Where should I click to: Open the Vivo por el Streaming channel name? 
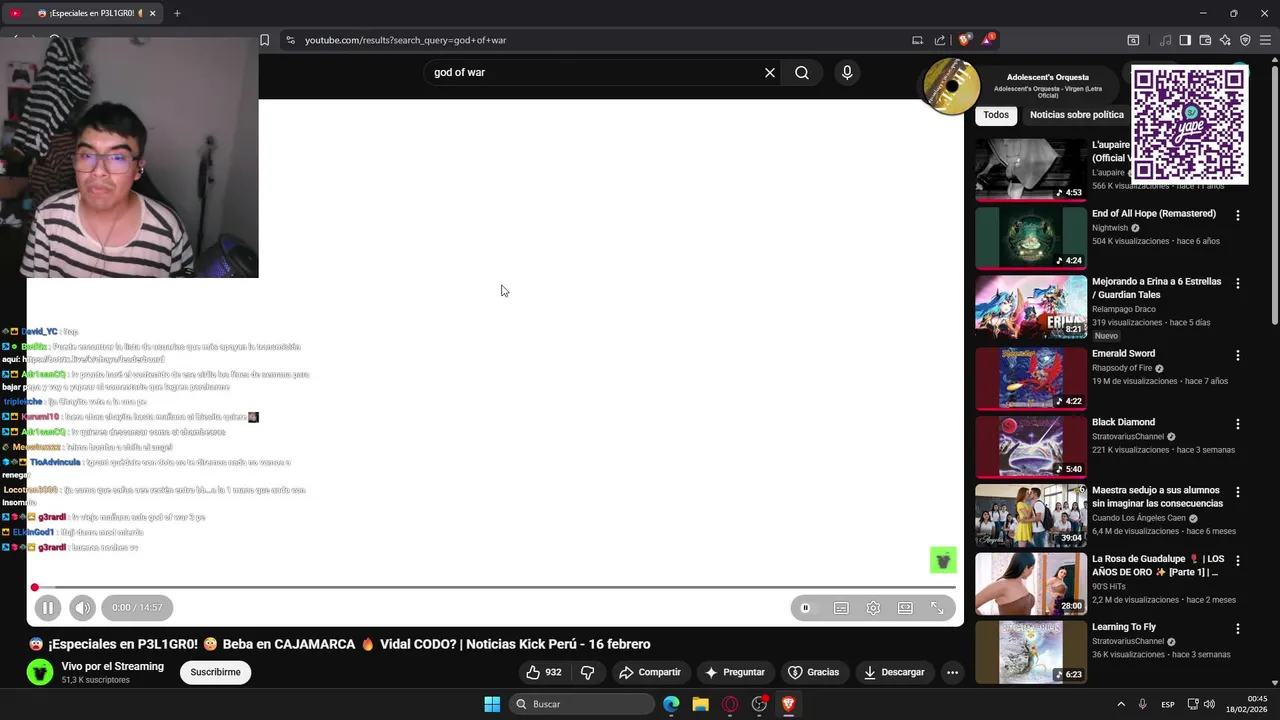112,666
